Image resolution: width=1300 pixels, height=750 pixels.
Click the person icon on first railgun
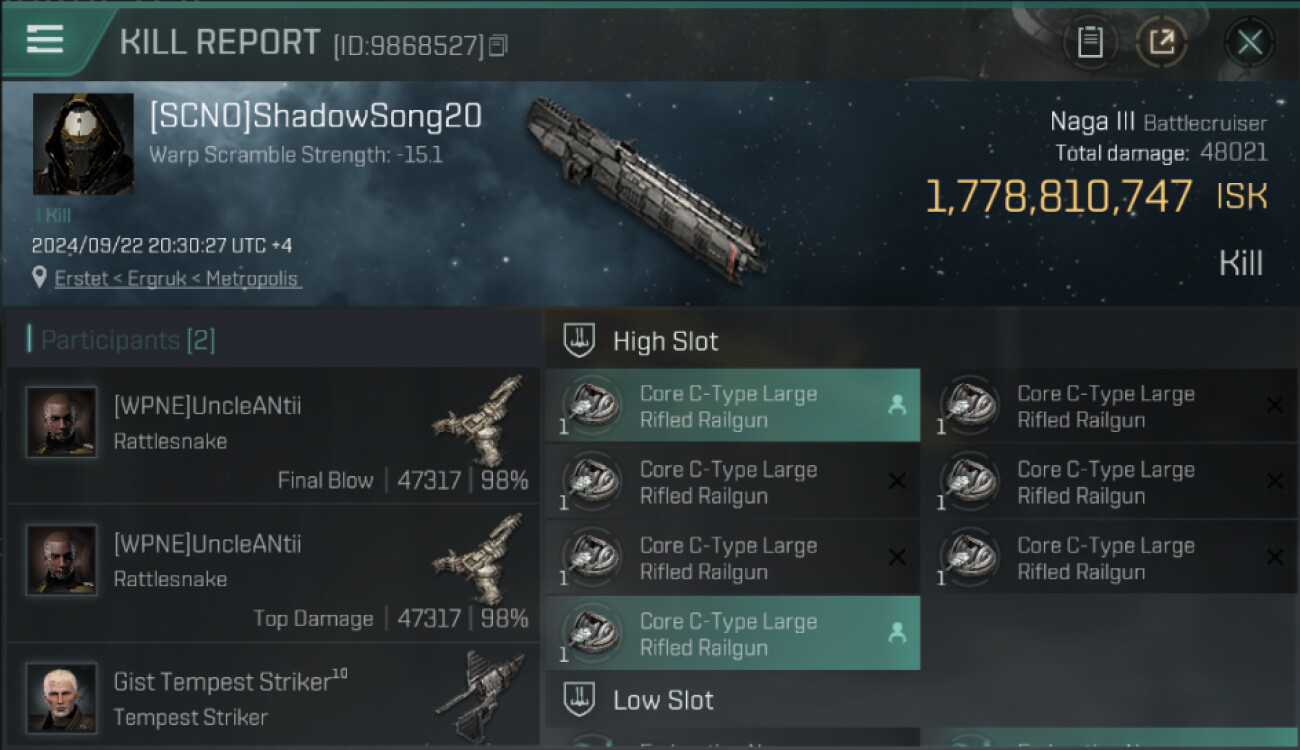(897, 405)
